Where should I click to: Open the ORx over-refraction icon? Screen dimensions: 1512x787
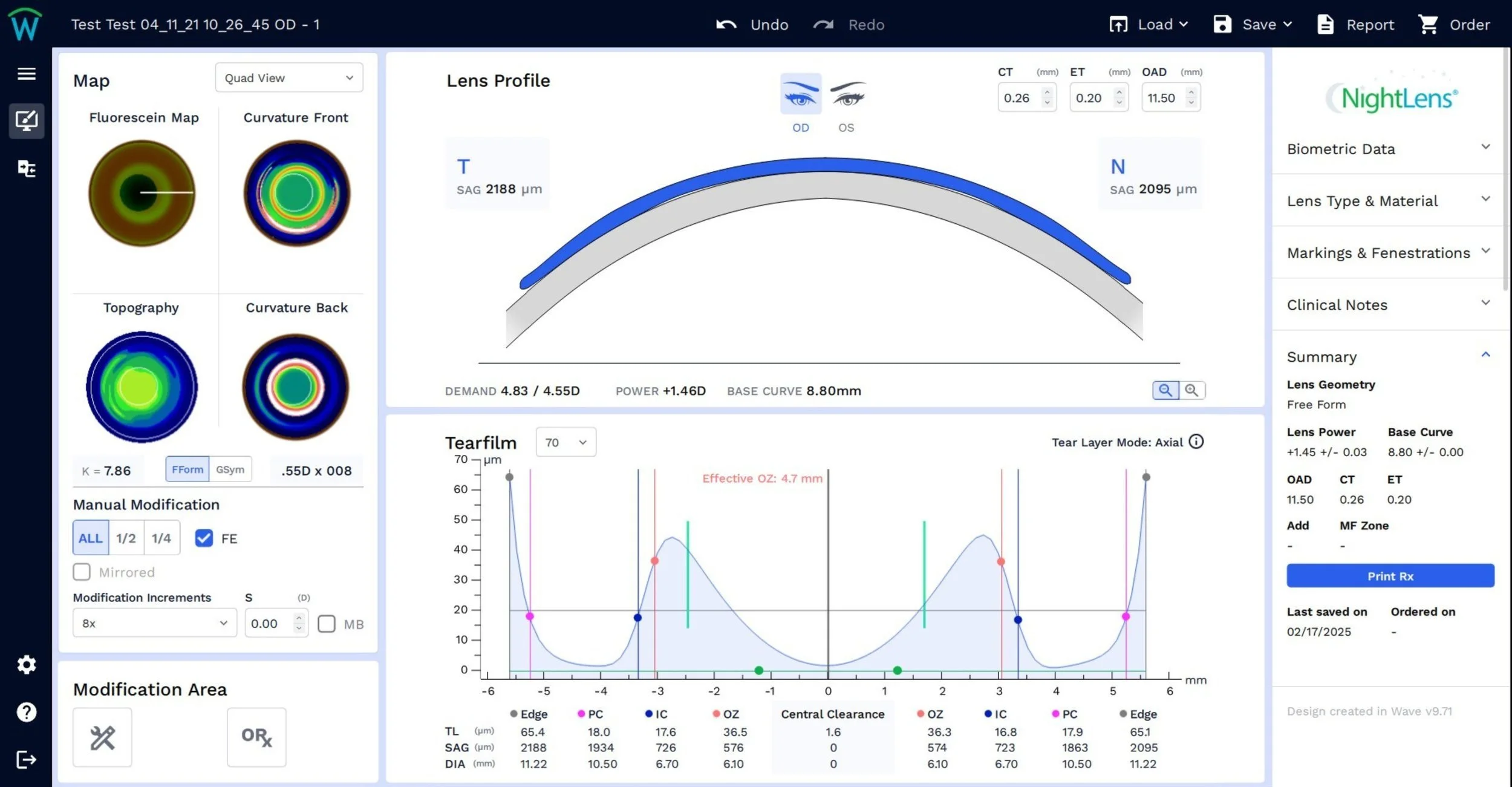tap(256, 737)
